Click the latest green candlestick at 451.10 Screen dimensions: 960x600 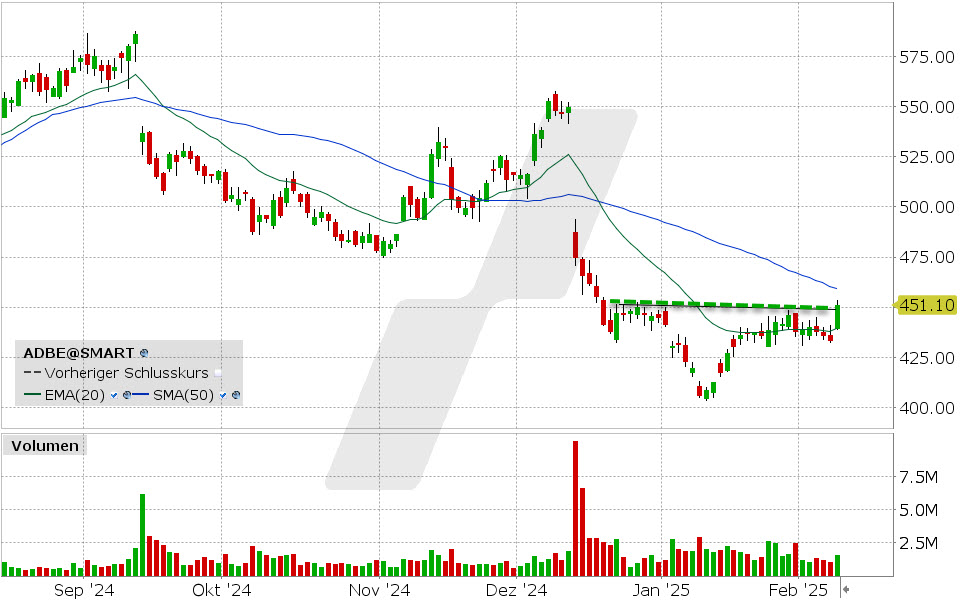(x=838, y=317)
